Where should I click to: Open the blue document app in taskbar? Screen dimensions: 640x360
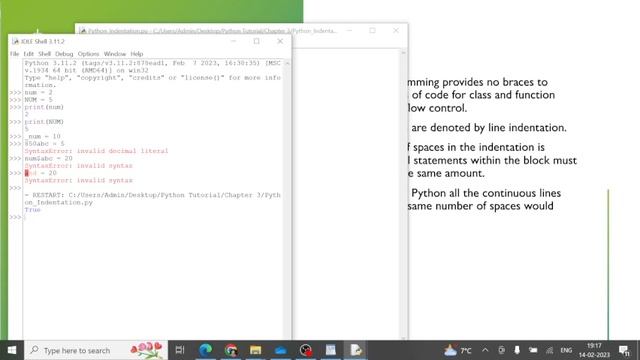[331, 350]
